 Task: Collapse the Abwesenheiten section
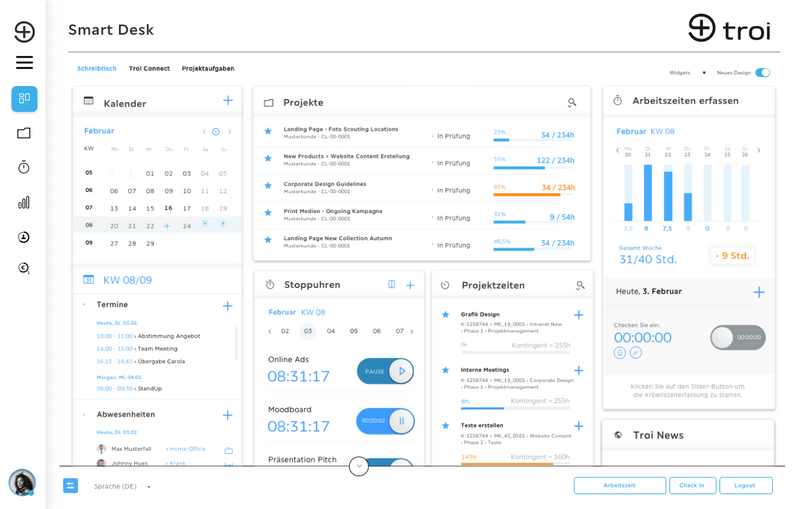pyautogui.click(x=84, y=415)
